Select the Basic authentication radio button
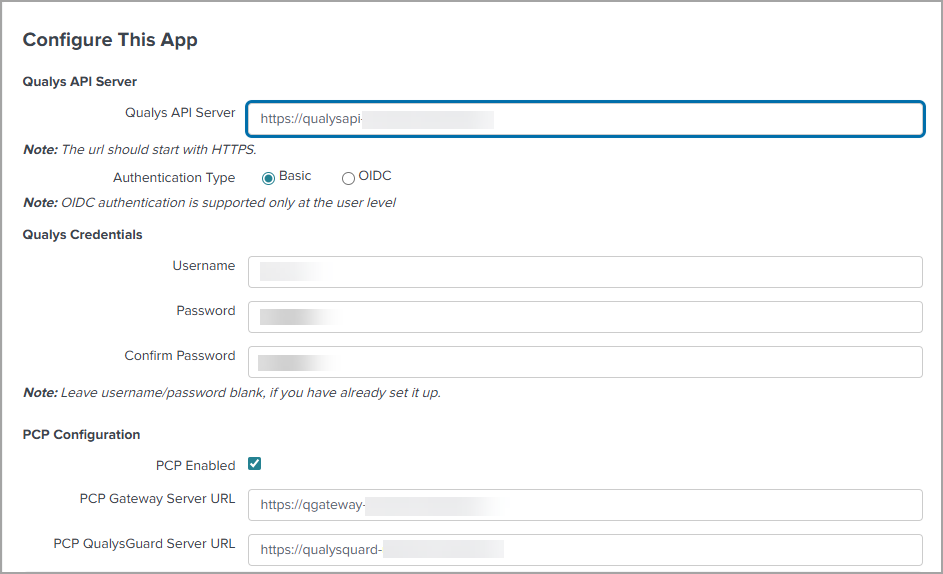Screen dimensions: 943x574 (268, 178)
